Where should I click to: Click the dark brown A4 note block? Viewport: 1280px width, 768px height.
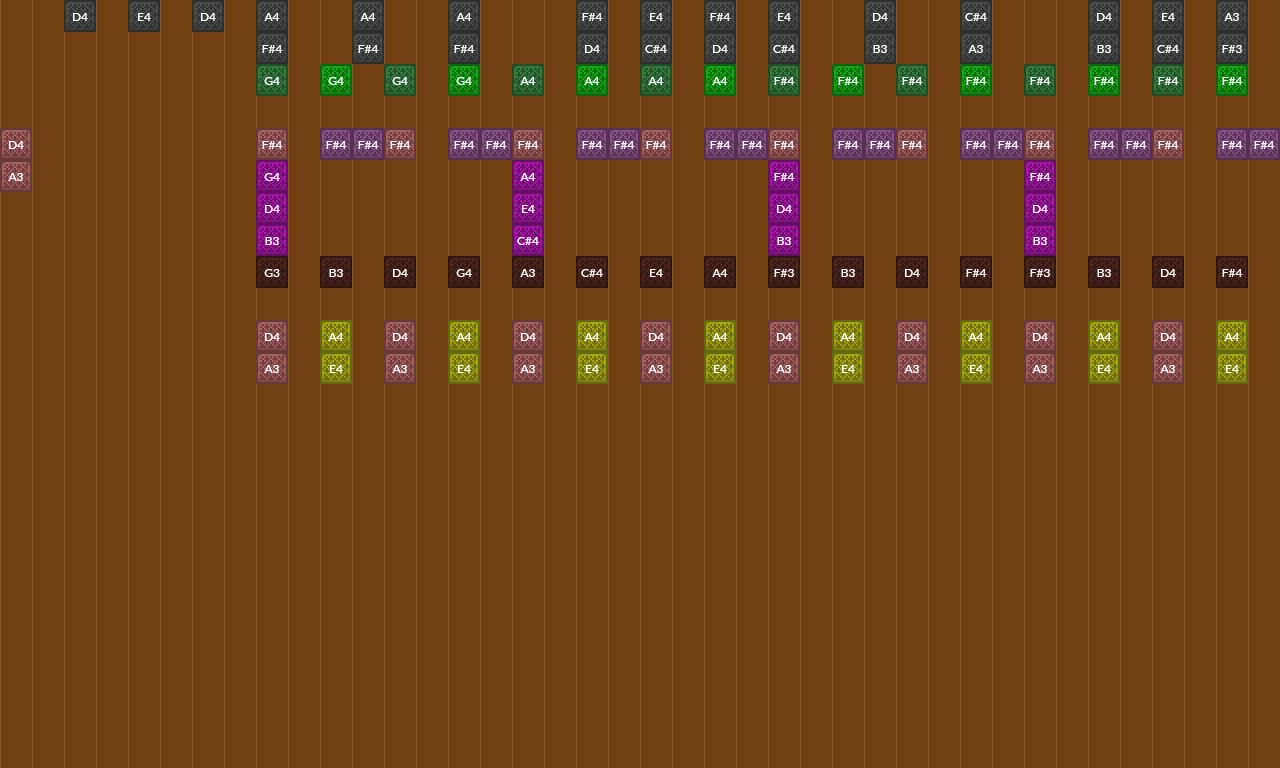(x=720, y=273)
